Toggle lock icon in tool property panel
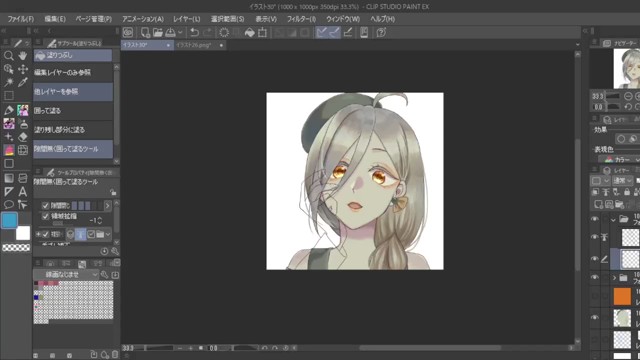The width and height of the screenshot is (640, 360). [113, 192]
